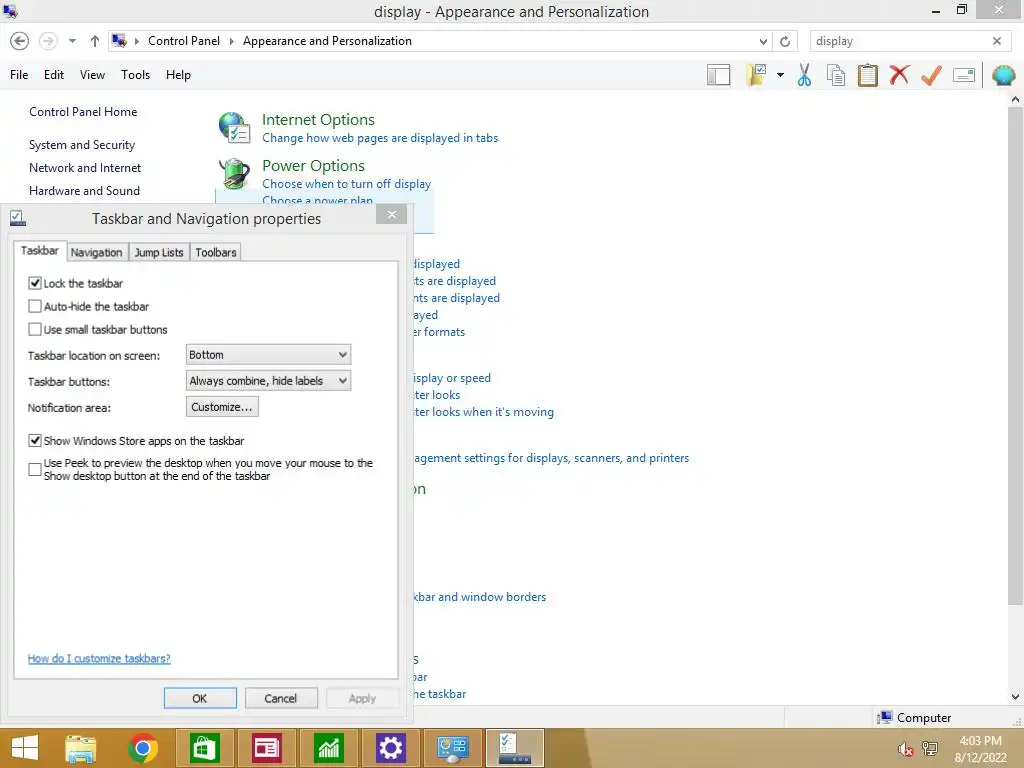Open the Tools menu
The width and height of the screenshot is (1024, 768).
135,74
